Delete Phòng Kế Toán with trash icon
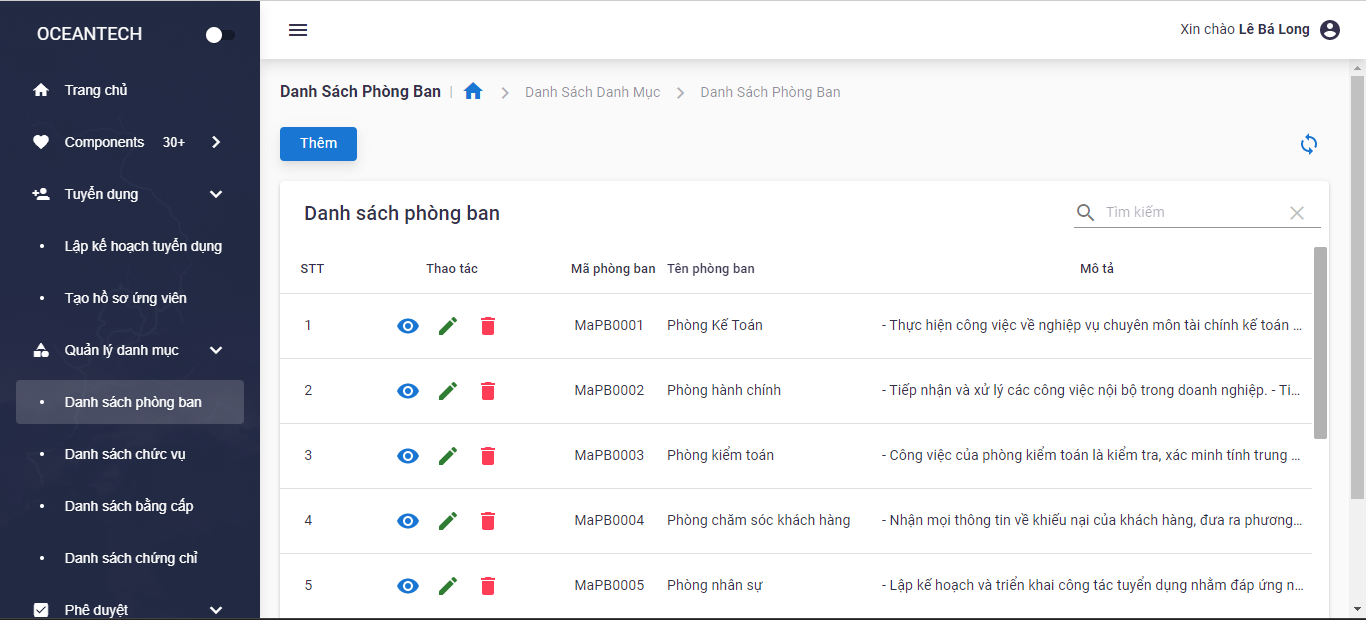1366x620 pixels. [x=488, y=326]
